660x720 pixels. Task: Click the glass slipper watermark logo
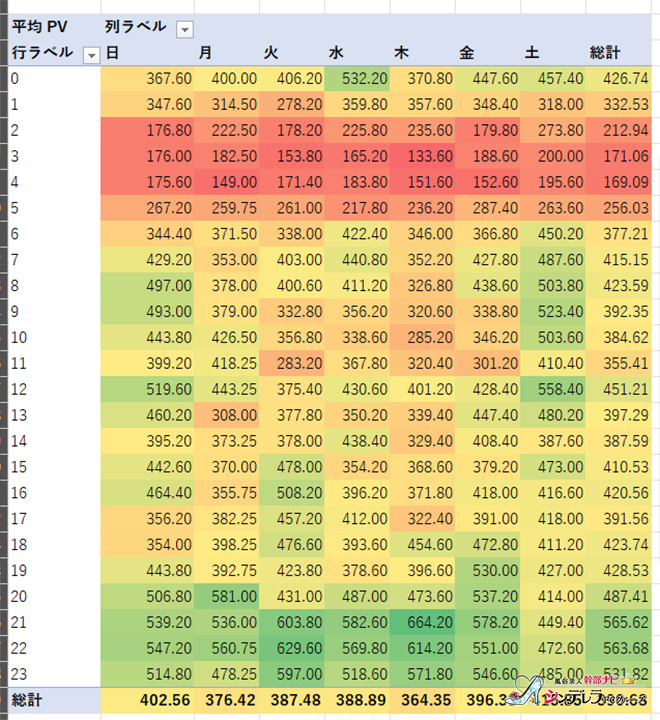(x=541, y=691)
